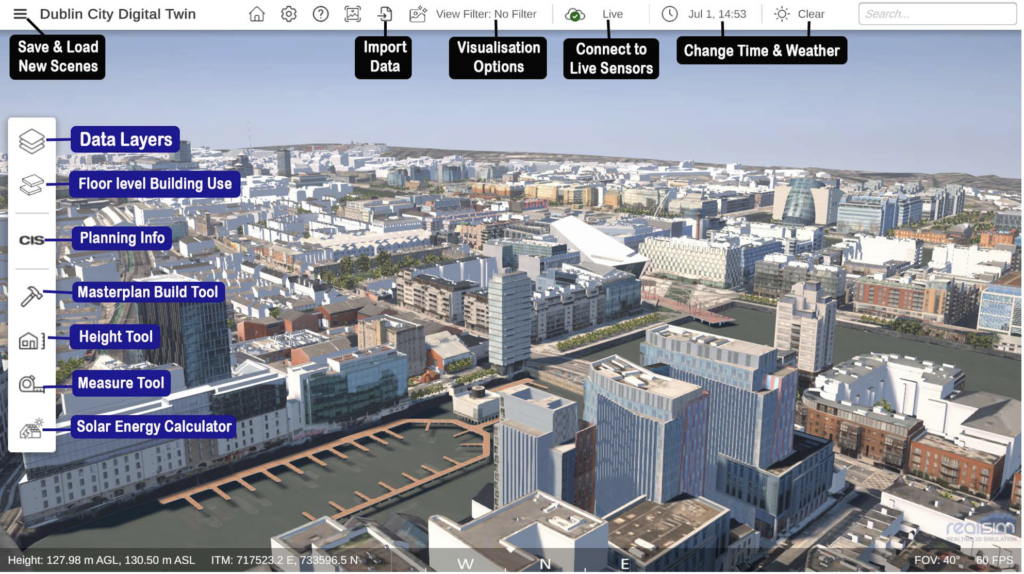Open Floor level Building Use icon
This screenshot has width=1024, height=574.
coord(31,185)
